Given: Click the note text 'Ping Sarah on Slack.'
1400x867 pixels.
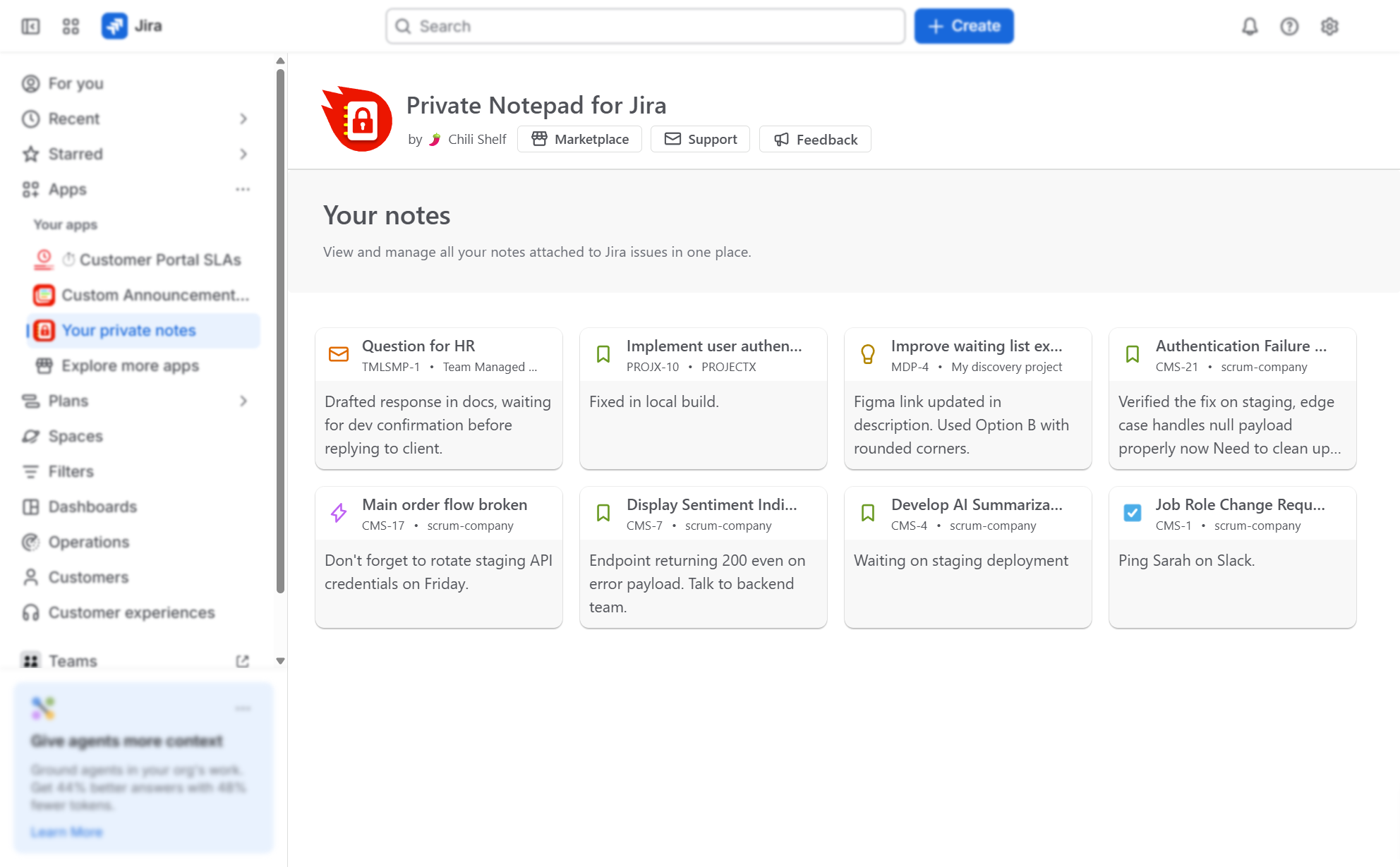Looking at the screenshot, I should [x=1186, y=560].
